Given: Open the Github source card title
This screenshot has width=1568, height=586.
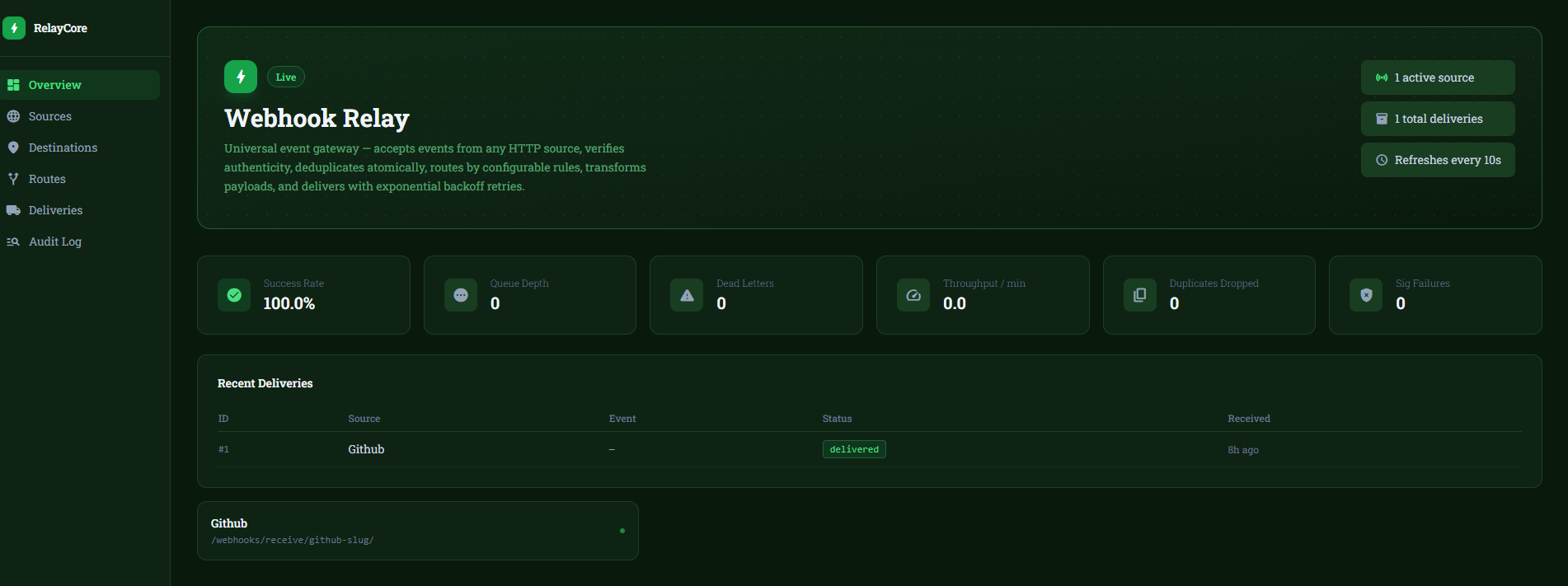Looking at the screenshot, I should coord(229,523).
